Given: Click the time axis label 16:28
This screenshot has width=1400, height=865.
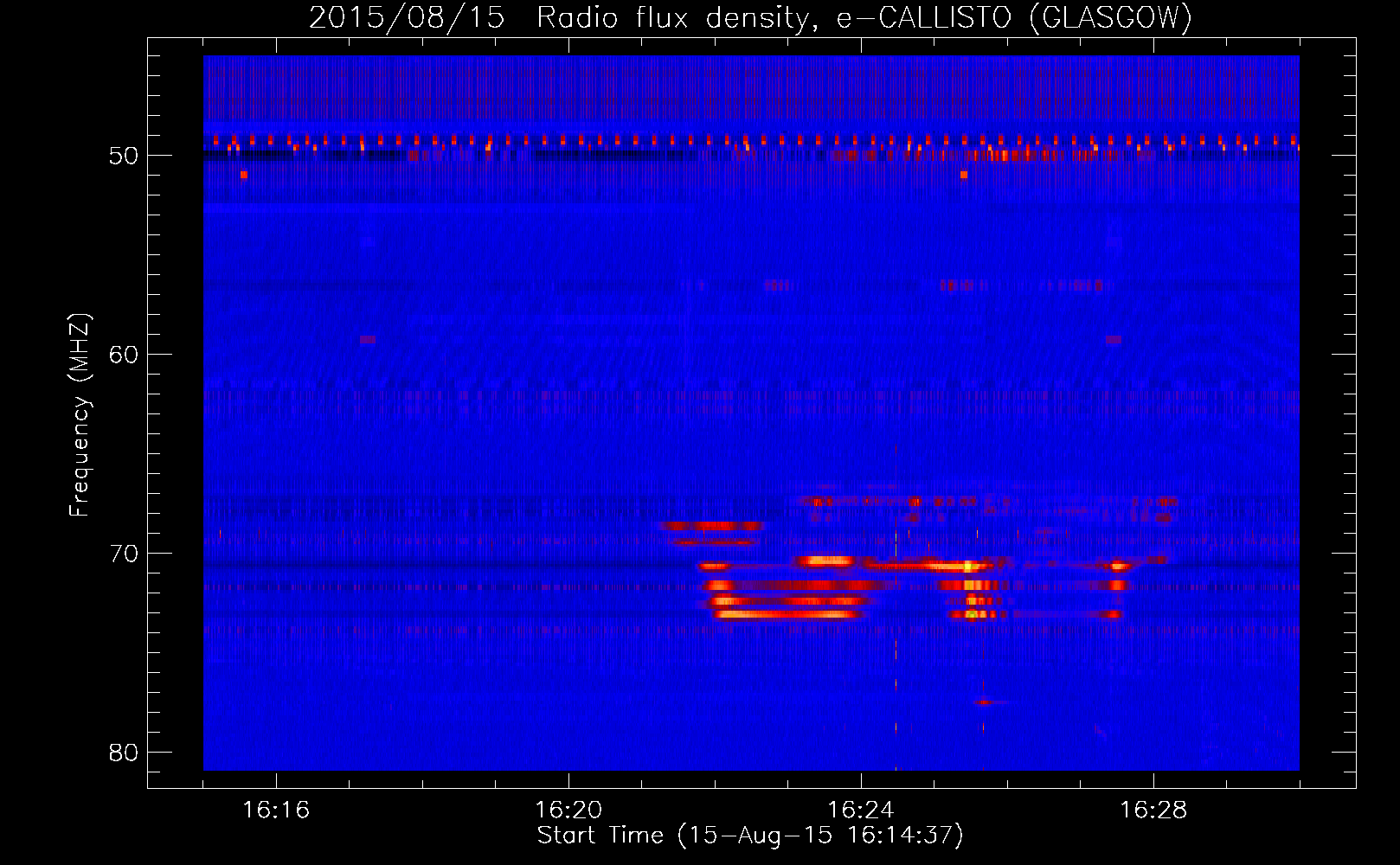Looking at the screenshot, I should (x=1153, y=811).
